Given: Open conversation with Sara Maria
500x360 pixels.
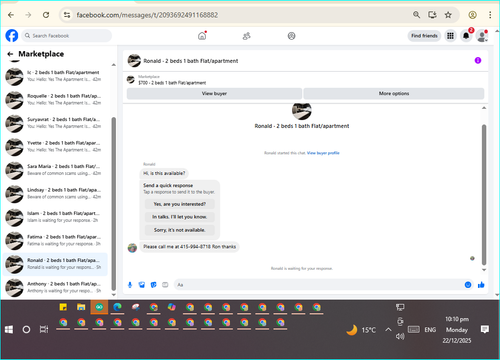Looking at the screenshot, I should click(55, 170).
